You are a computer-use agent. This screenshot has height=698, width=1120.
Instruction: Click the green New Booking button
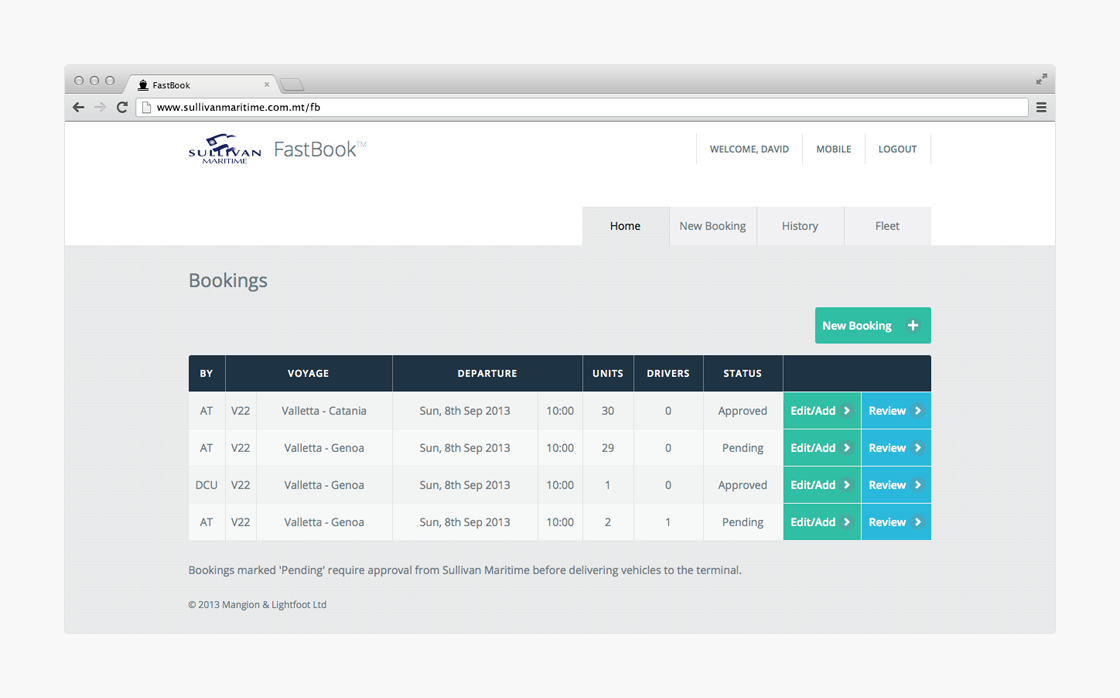(873, 325)
